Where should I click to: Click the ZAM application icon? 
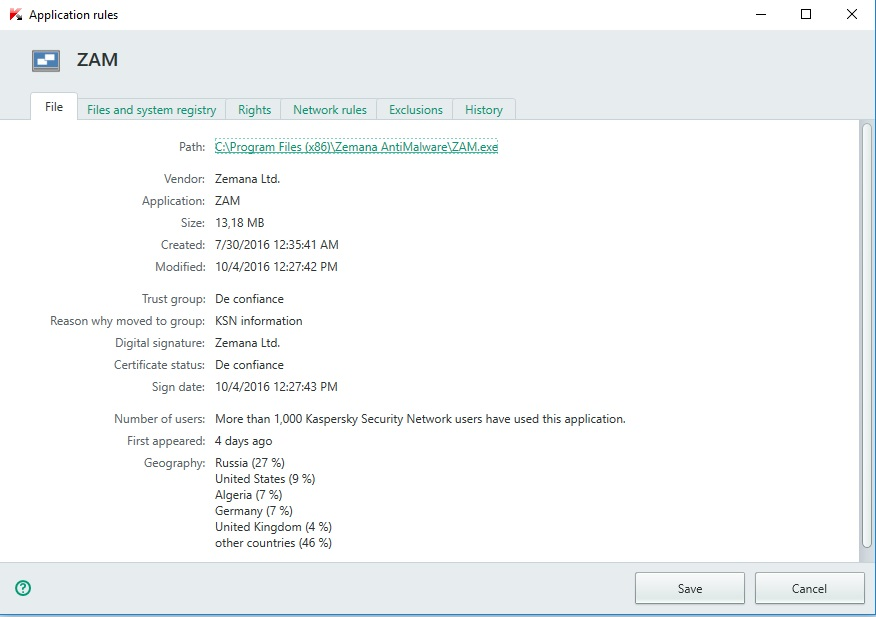[46, 60]
